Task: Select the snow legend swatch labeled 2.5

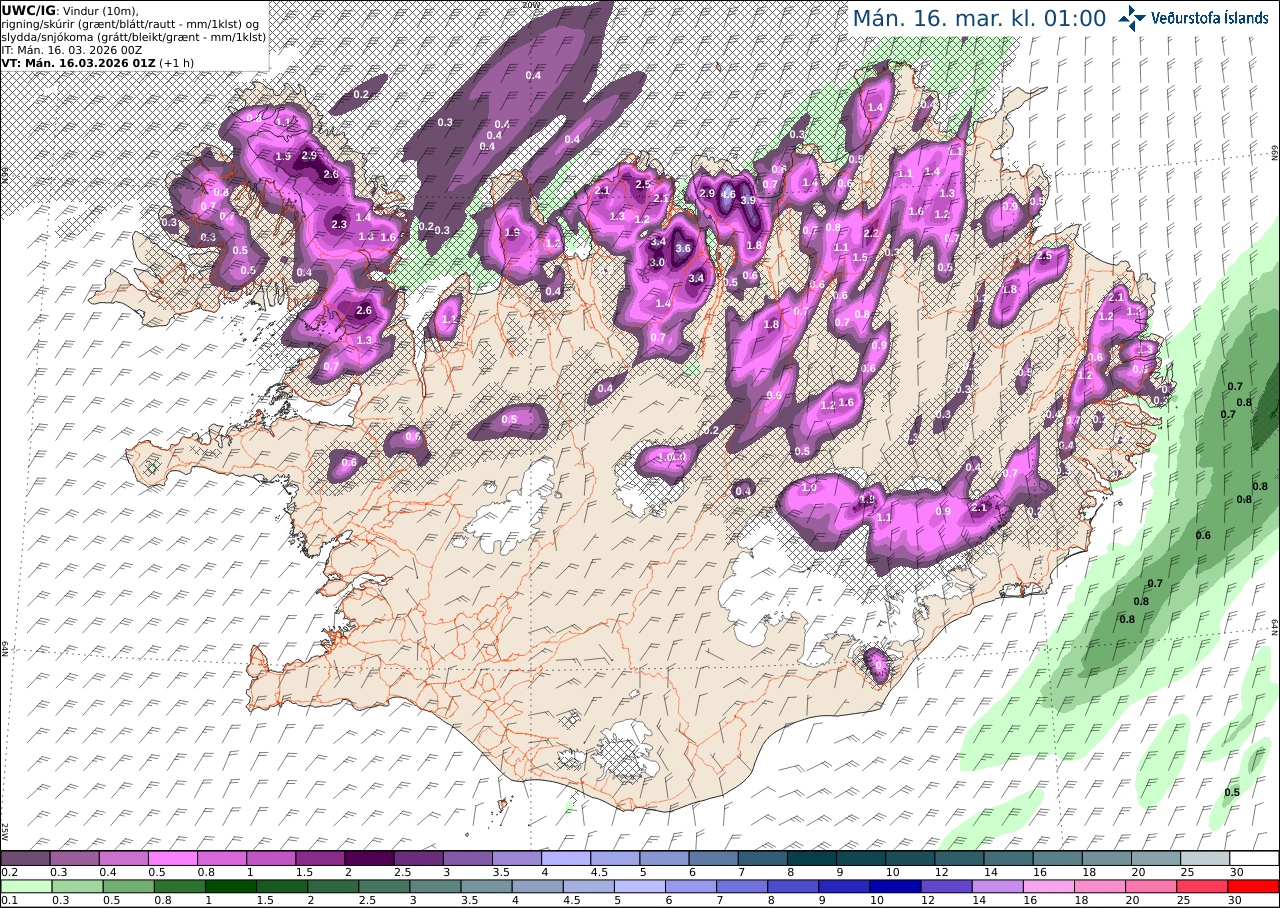Action: pos(418,858)
